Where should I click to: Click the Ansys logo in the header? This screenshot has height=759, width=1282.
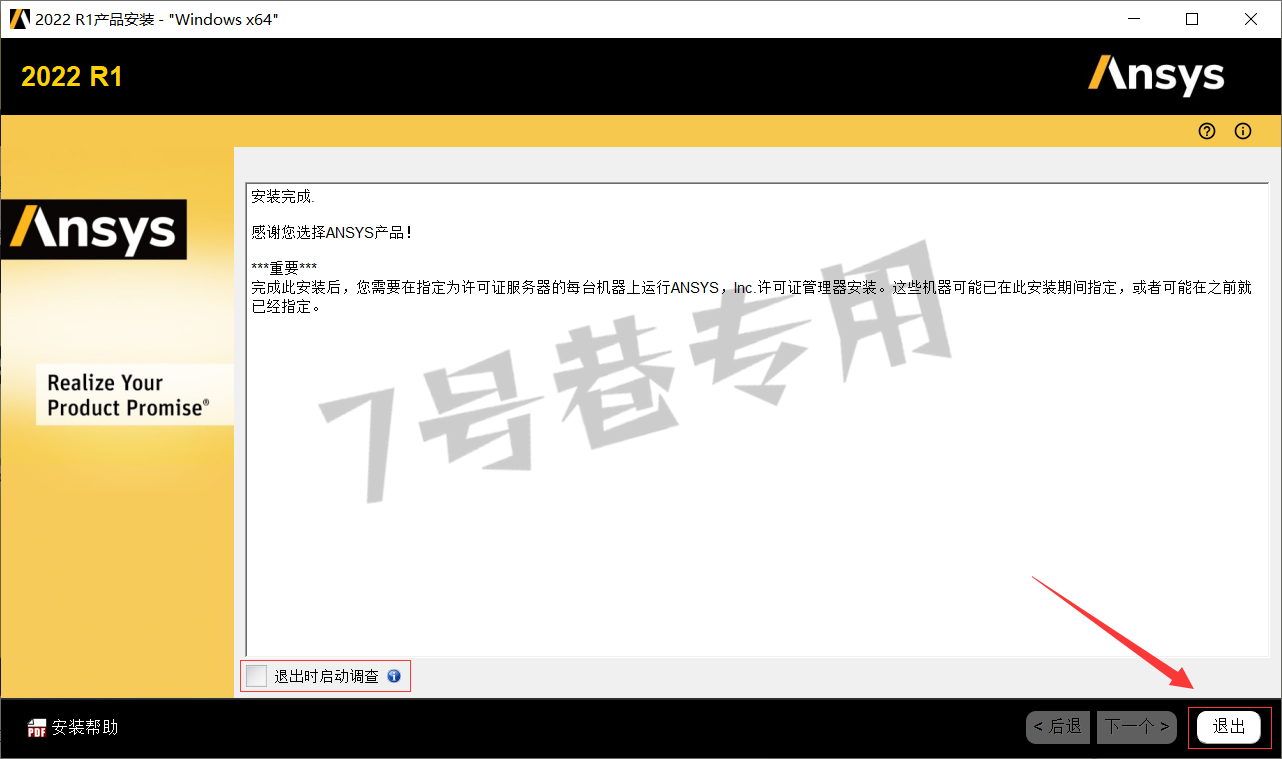[1156, 75]
